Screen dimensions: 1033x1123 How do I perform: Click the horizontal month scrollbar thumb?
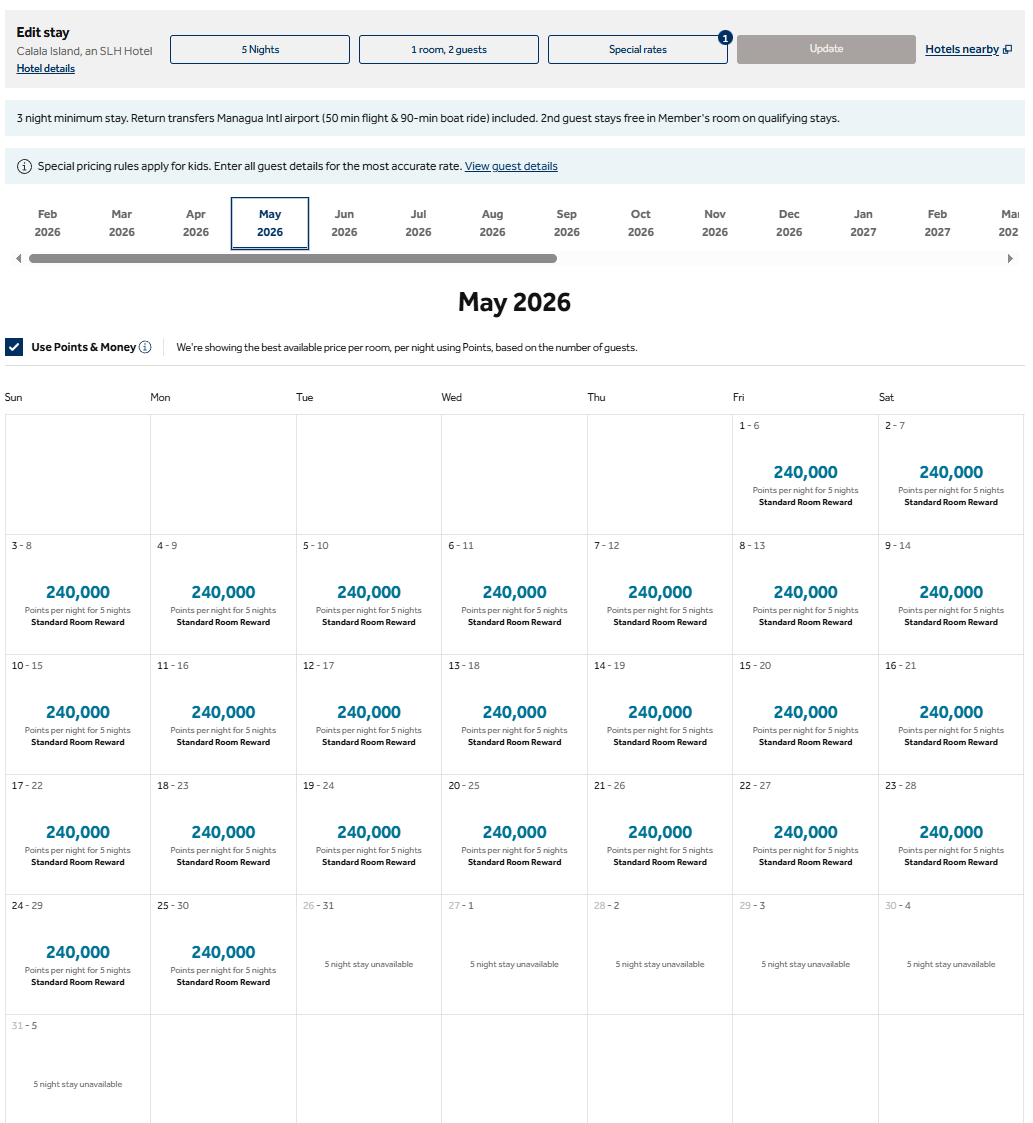point(292,259)
